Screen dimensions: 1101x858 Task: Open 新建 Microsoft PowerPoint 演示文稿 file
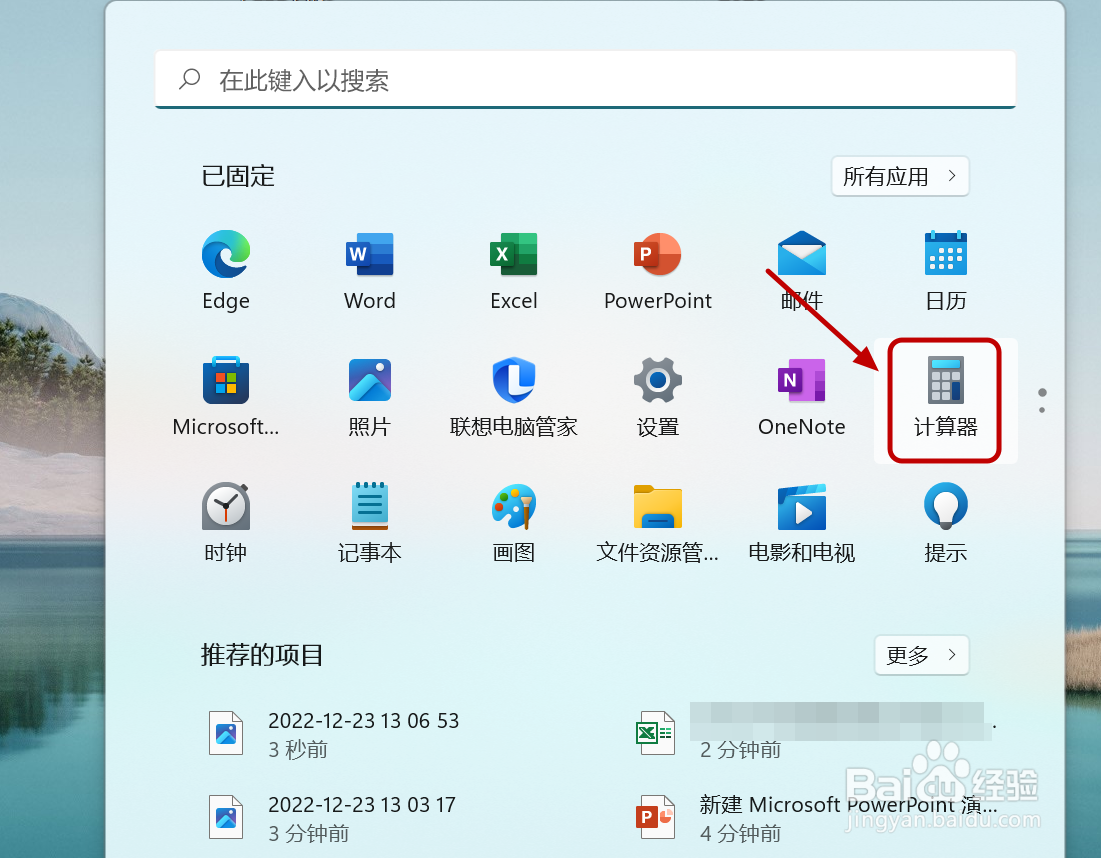coord(815,818)
